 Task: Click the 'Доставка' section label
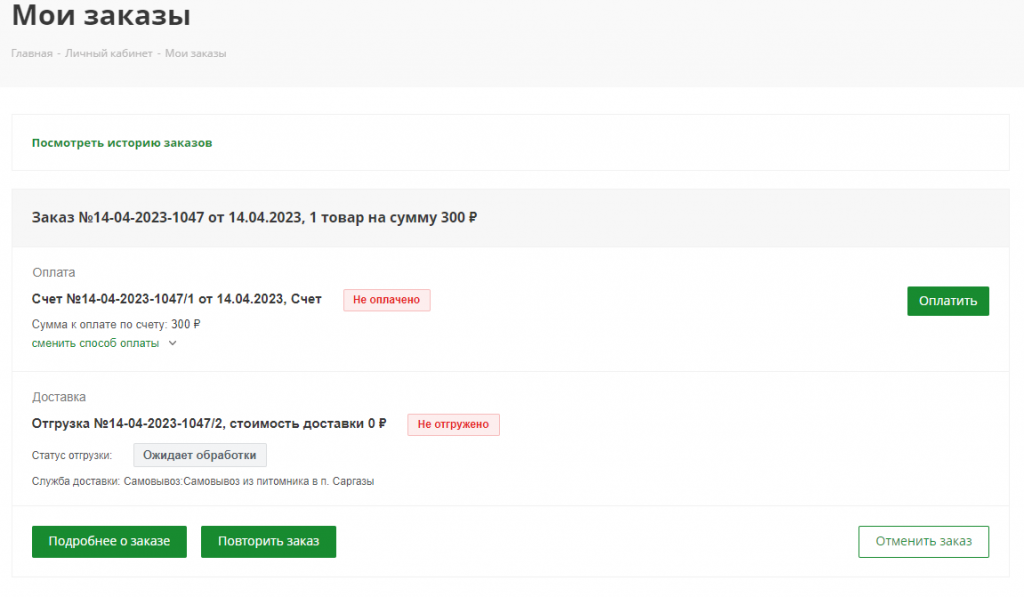60,397
